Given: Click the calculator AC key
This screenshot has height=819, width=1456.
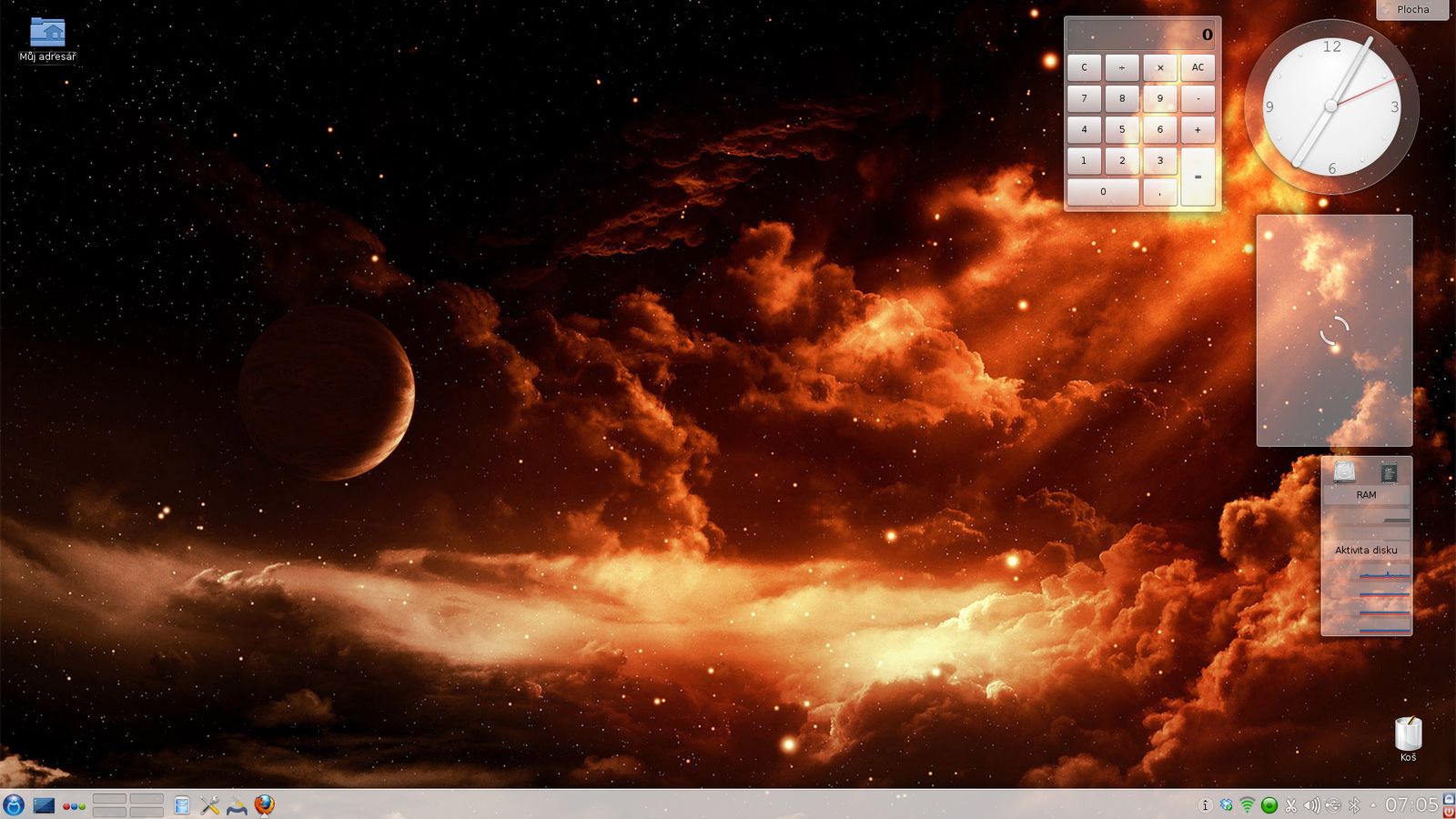Looking at the screenshot, I should pos(1198,67).
